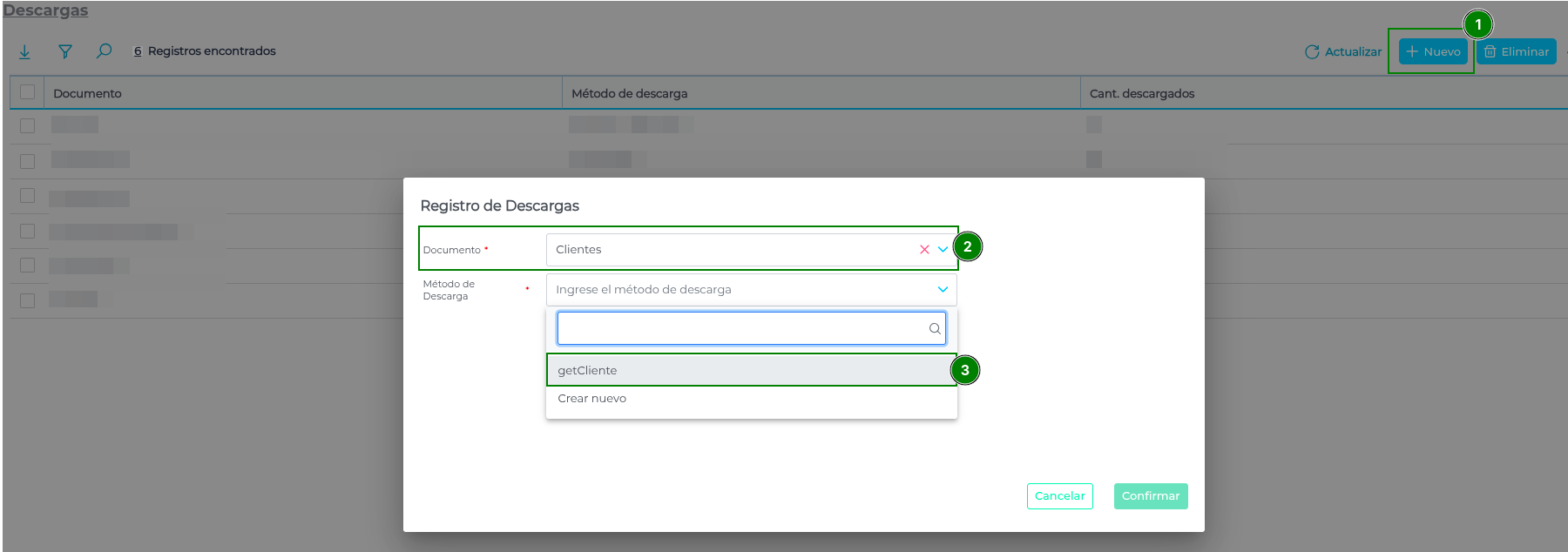Click the Actualizar refresh icon
The height and width of the screenshot is (552, 1568).
[x=1311, y=52]
